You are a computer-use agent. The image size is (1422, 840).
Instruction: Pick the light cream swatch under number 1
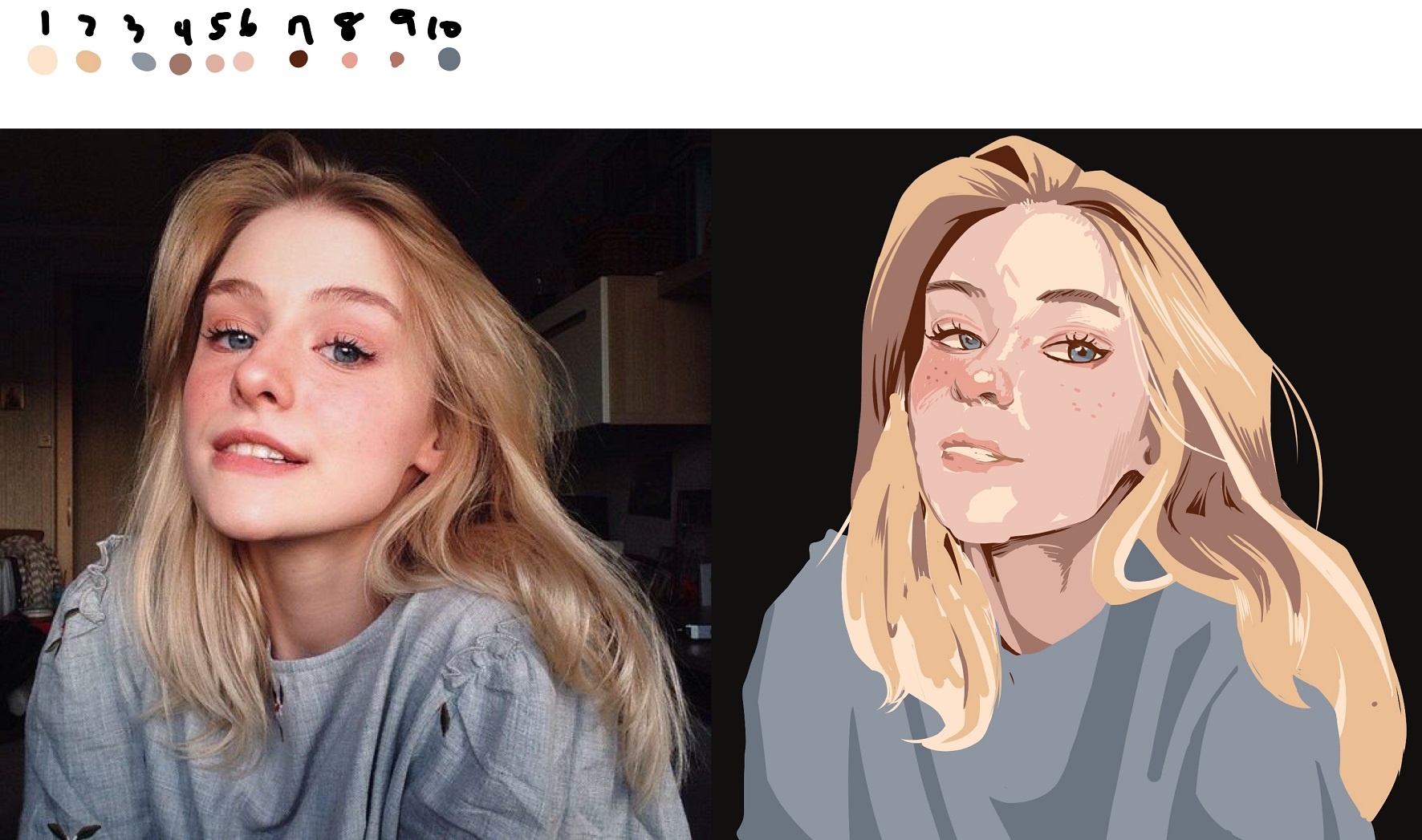click(x=43, y=60)
